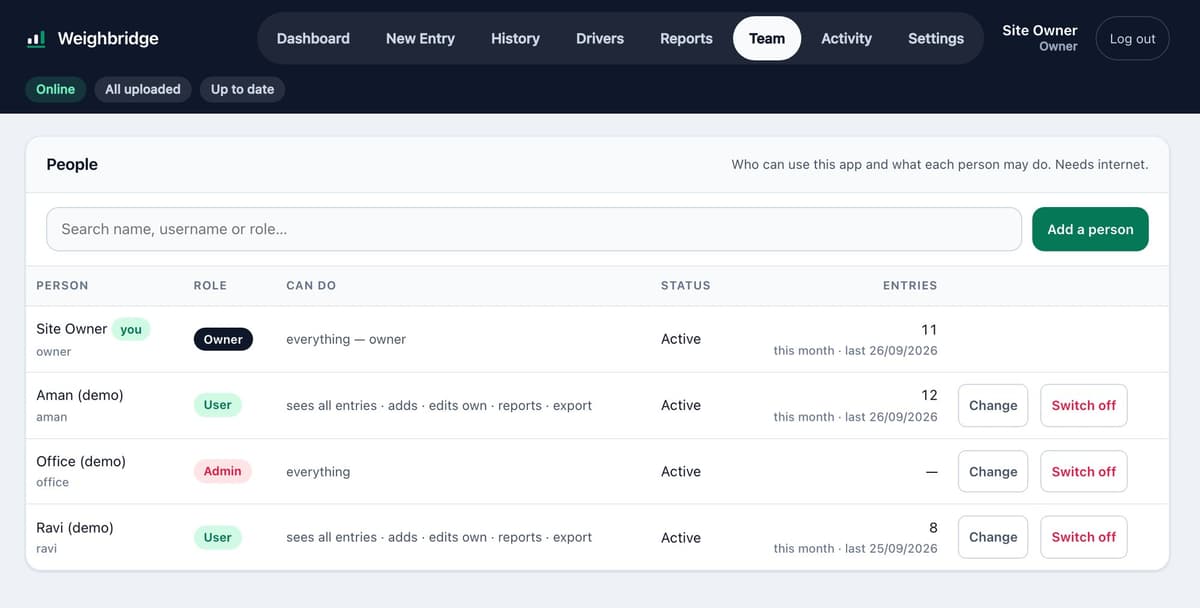This screenshot has height=608, width=1200.
Task: Switch to the History tab
Action: [515, 38]
